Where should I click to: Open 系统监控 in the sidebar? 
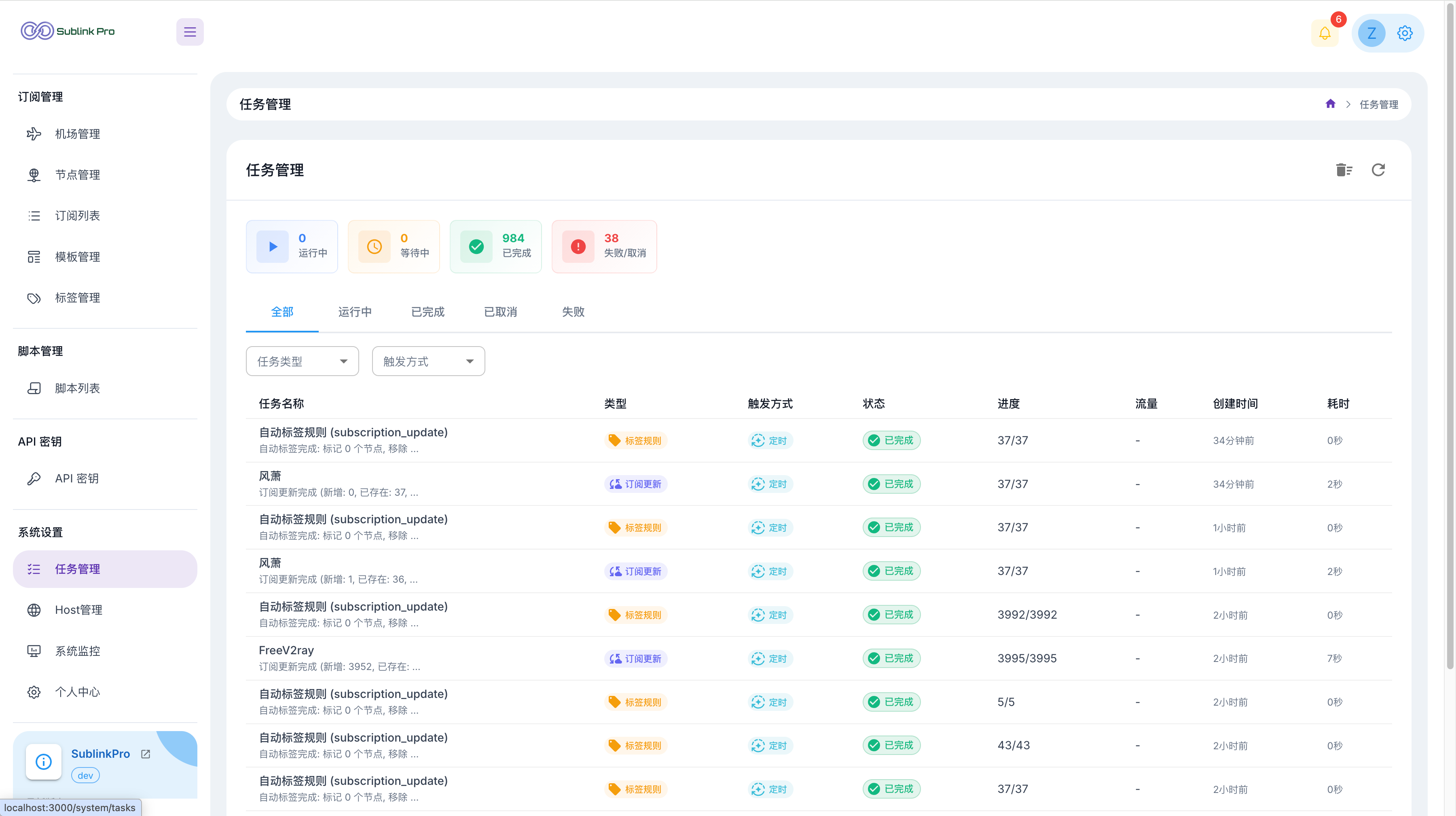coord(105,651)
